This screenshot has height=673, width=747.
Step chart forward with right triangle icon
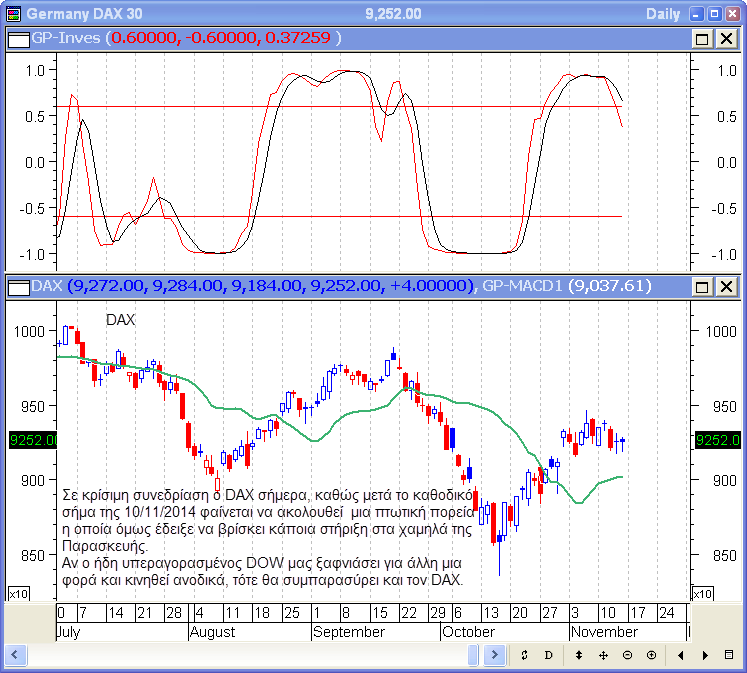pyautogui.click(x=706, y=655)
